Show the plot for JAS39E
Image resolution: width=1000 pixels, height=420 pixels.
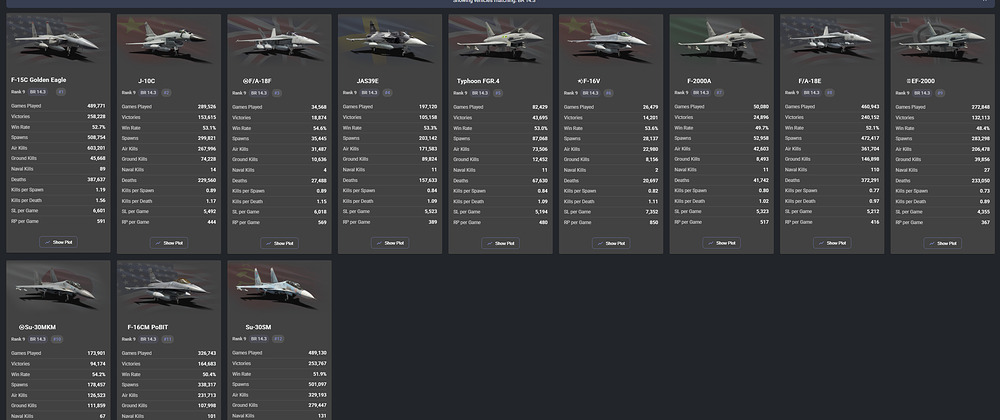click(390, 243)
